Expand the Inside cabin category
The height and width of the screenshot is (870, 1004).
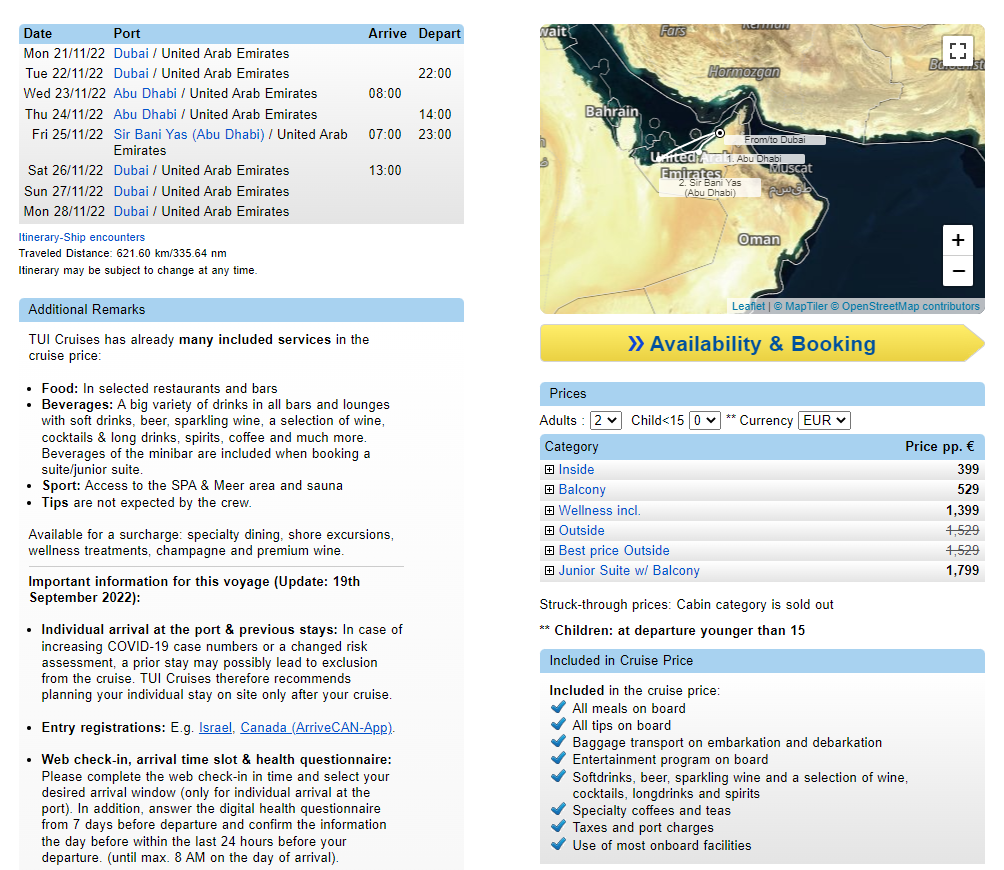[549, 469]
